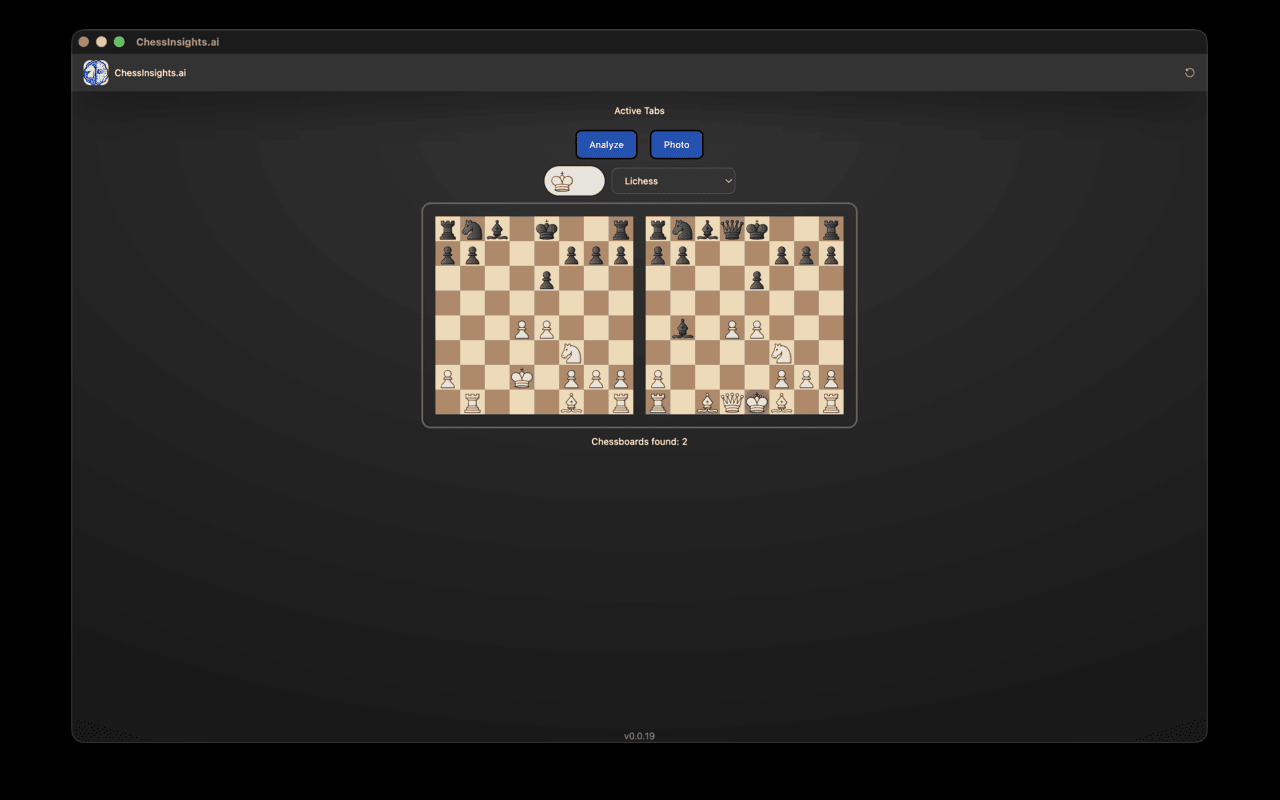Select the black knight on the left chessboard
The width and height of the screenshot is (1280, 800).
pyautogui.click(x=471, y=230)
